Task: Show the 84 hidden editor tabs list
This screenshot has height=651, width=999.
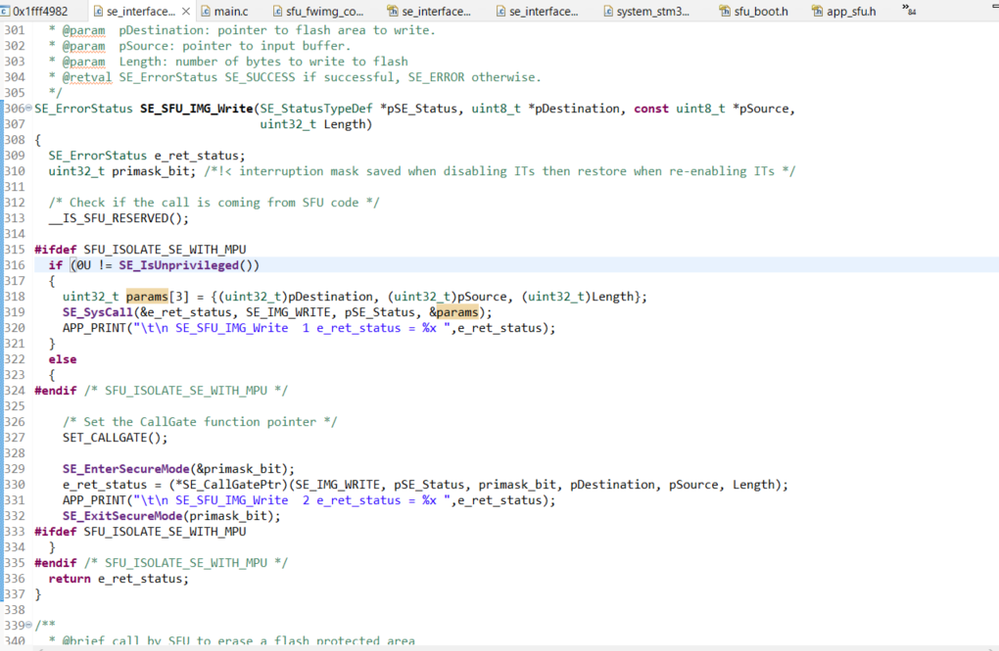Action: click(909, 10)
